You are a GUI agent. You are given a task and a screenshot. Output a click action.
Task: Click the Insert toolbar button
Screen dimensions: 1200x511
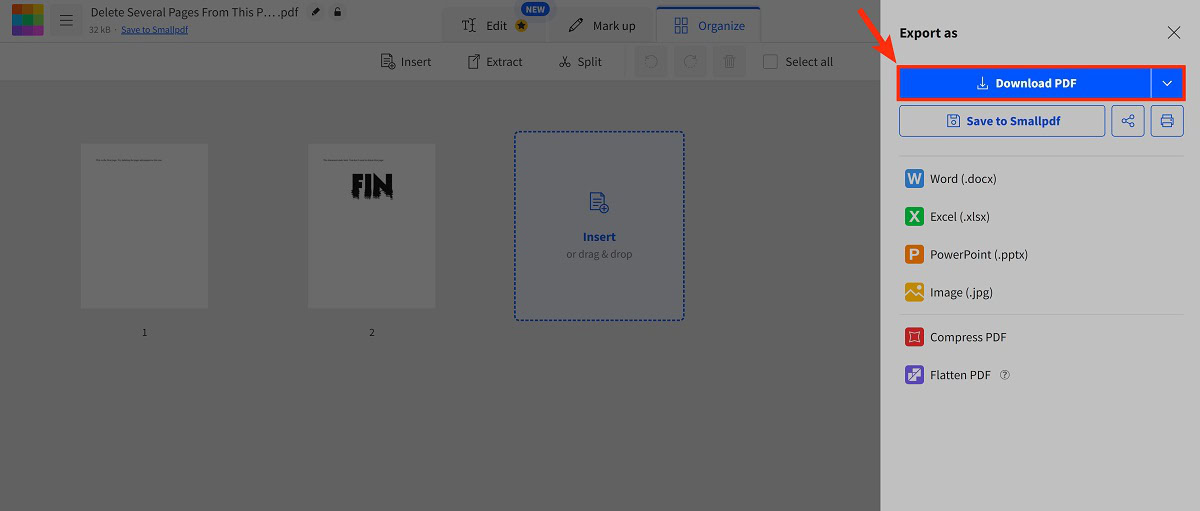tap(406, 62)
